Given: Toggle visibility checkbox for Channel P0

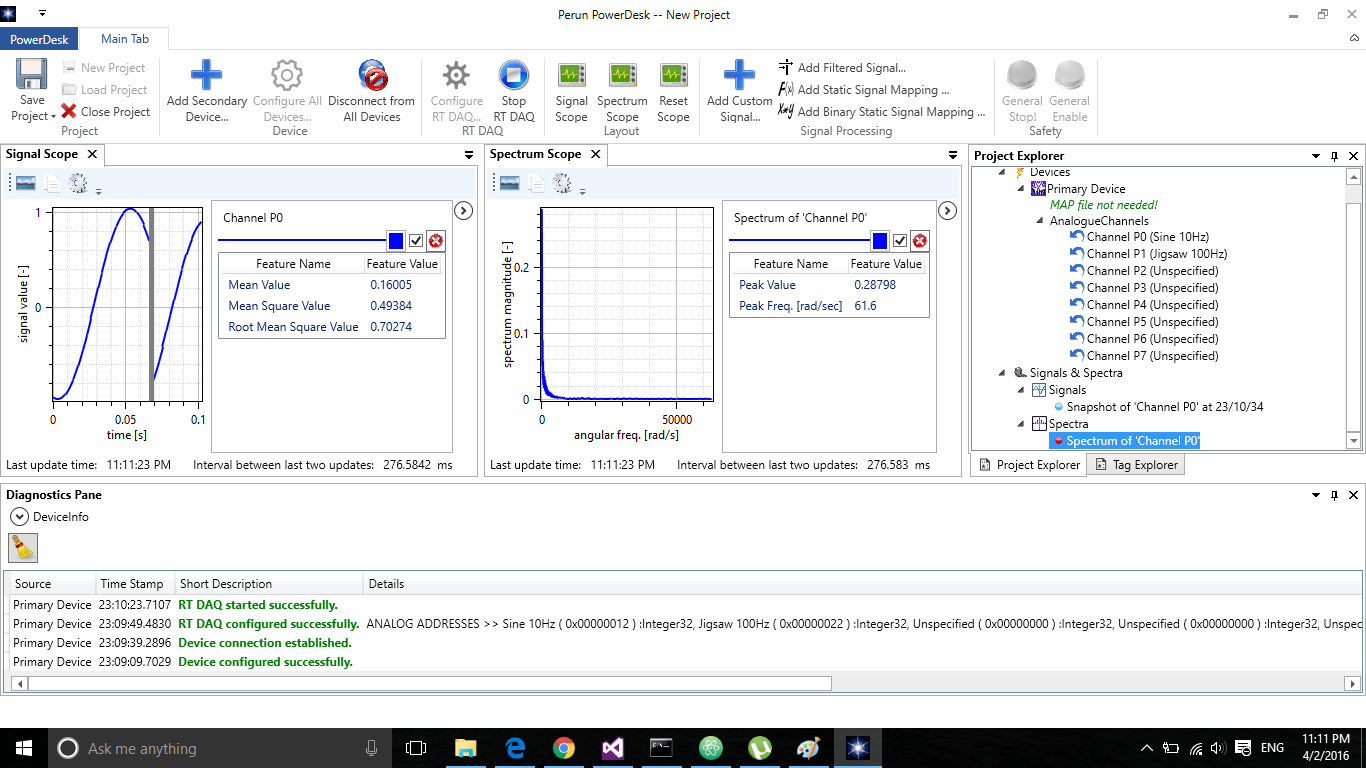Looking at the screenshot, I should tap(416, 241).
